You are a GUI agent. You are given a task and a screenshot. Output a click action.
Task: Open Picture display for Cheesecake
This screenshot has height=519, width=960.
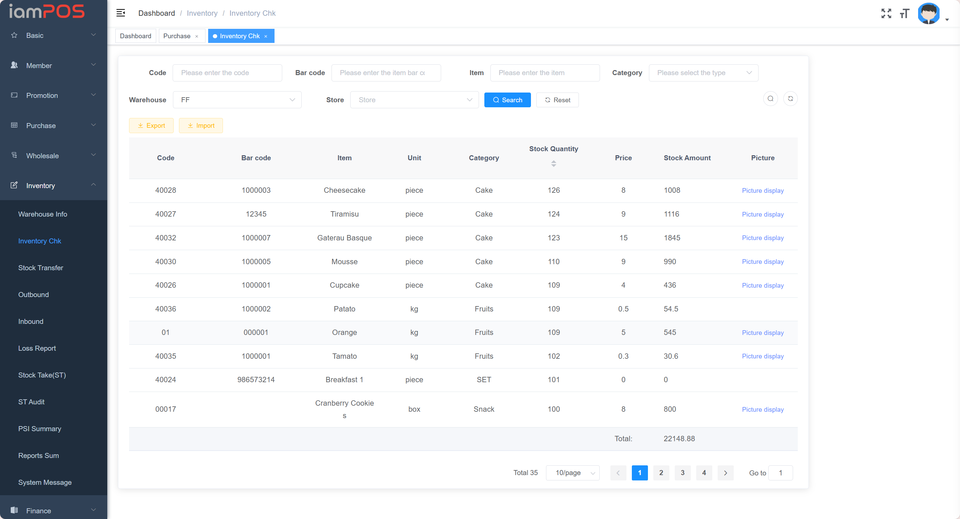762,190
